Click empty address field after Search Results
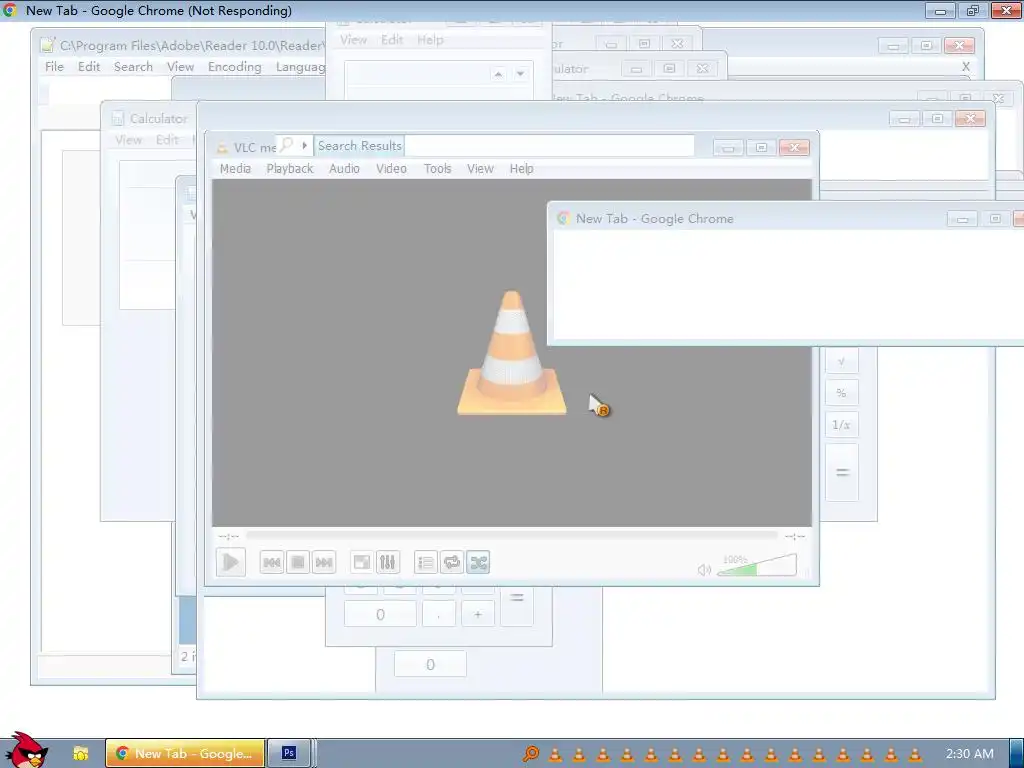1024x768 pixels. (549, 146)
